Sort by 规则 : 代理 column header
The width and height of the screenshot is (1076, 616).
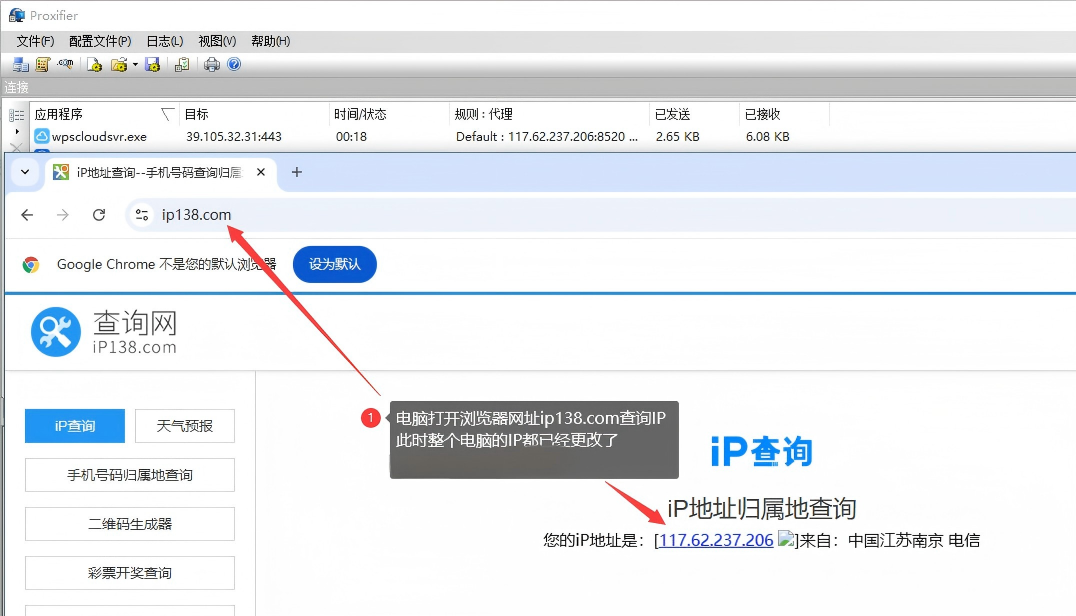tap(549, 115)
